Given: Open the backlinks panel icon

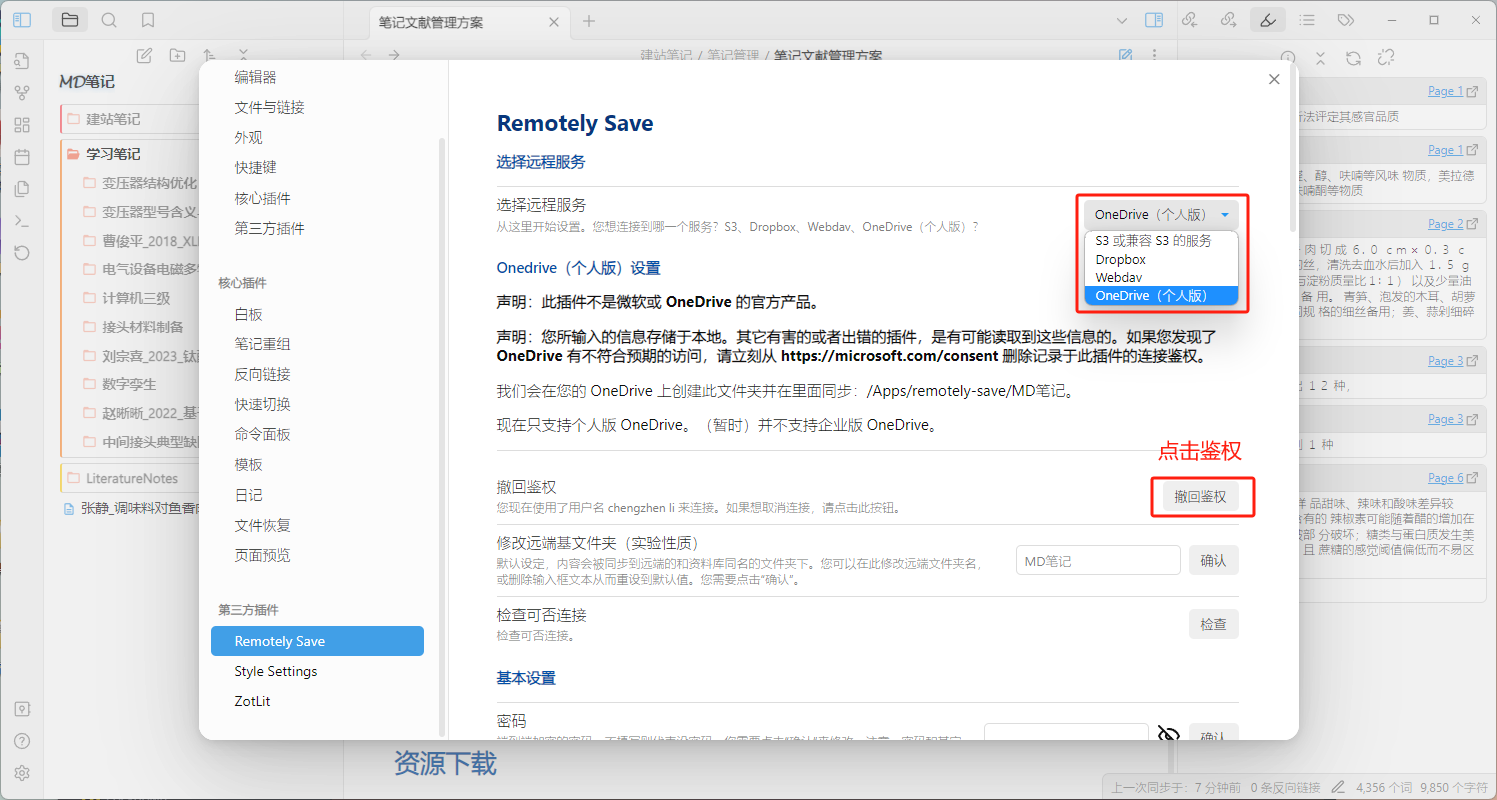Looking at the screenshot, I should pos(1190,19).
